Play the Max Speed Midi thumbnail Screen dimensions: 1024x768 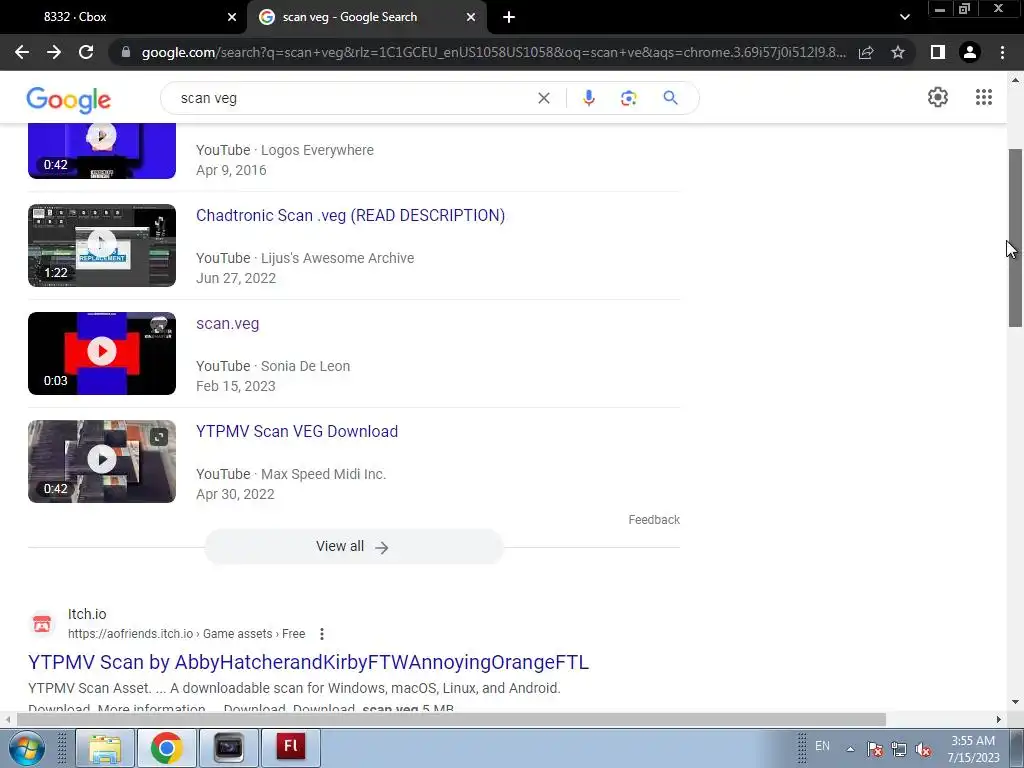[x=102, y=461]
